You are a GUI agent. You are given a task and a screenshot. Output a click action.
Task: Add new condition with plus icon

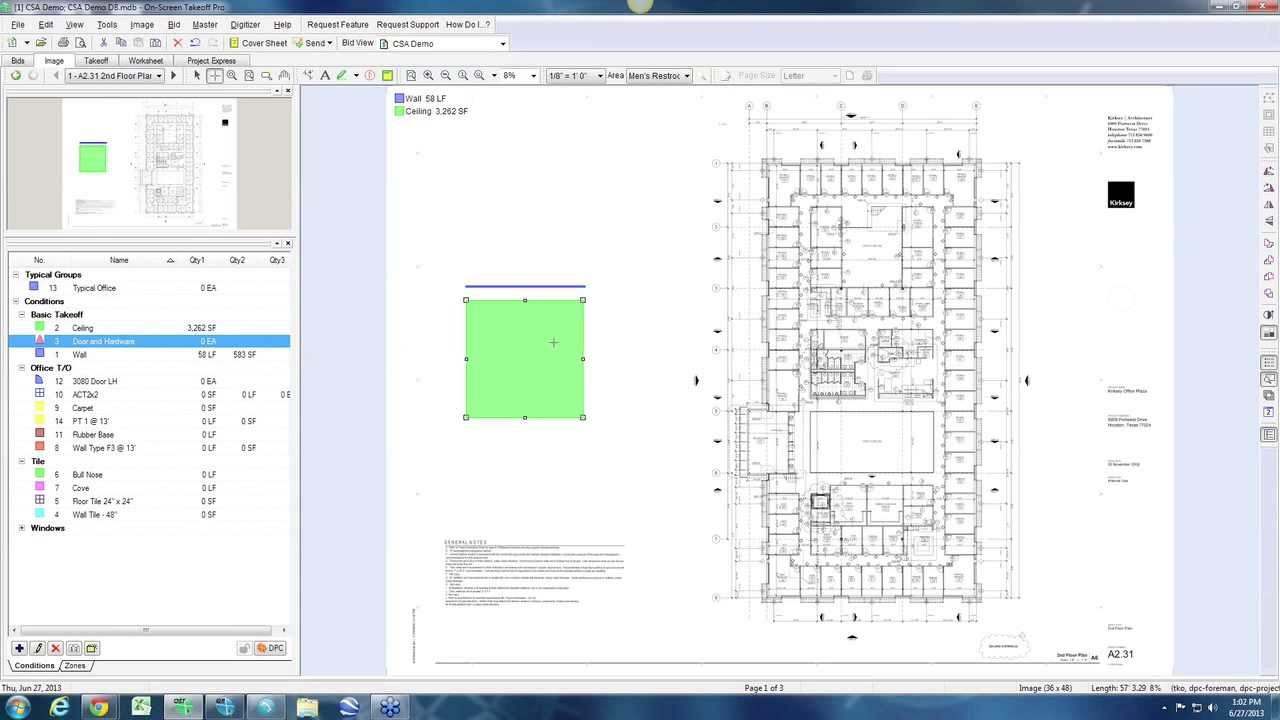click(19, 648)
